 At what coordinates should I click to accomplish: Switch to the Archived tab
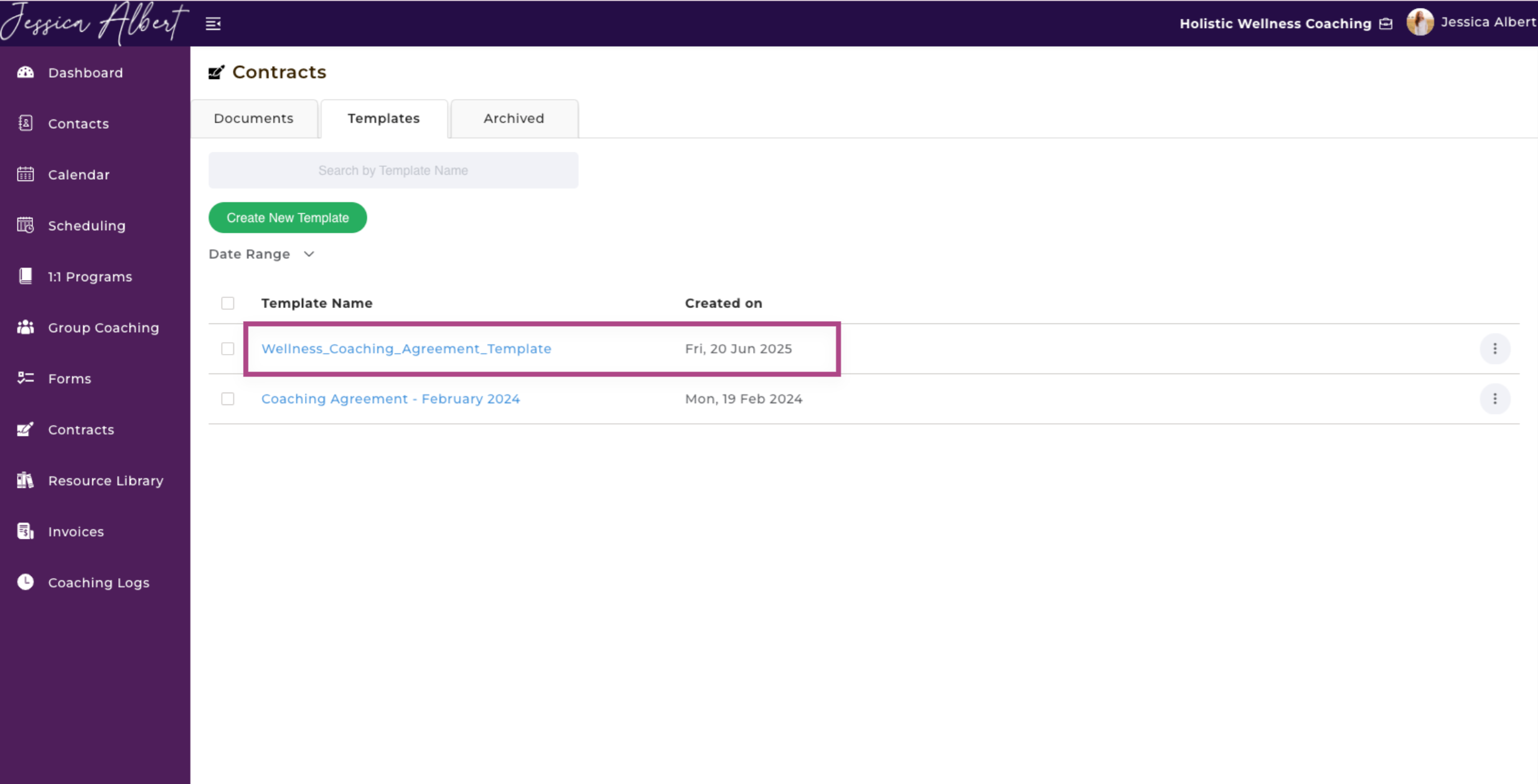click(514, 118)
